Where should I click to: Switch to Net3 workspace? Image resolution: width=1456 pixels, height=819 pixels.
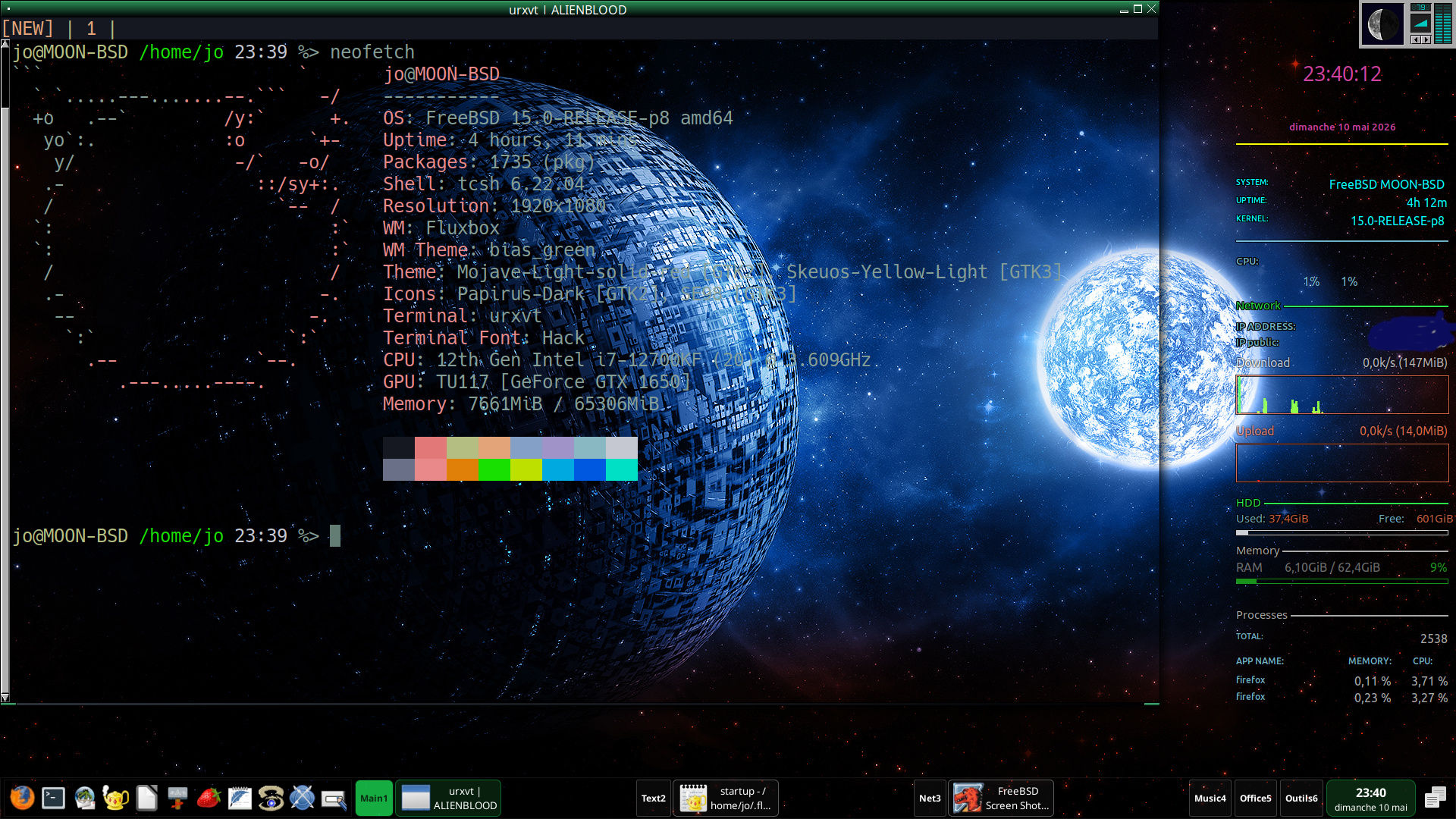[930, 798]
